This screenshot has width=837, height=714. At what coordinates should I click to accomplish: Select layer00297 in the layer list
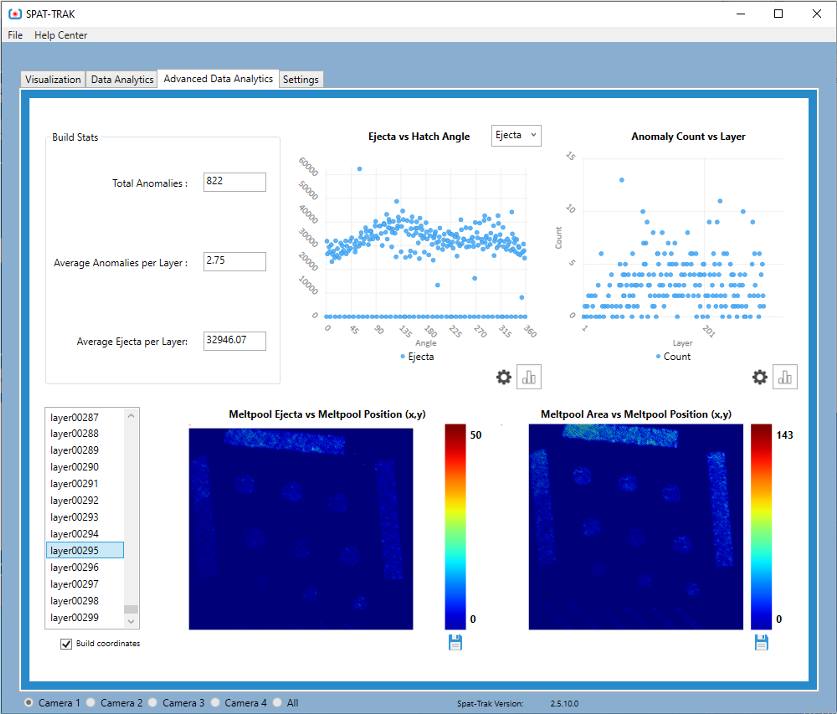(85, 584)
